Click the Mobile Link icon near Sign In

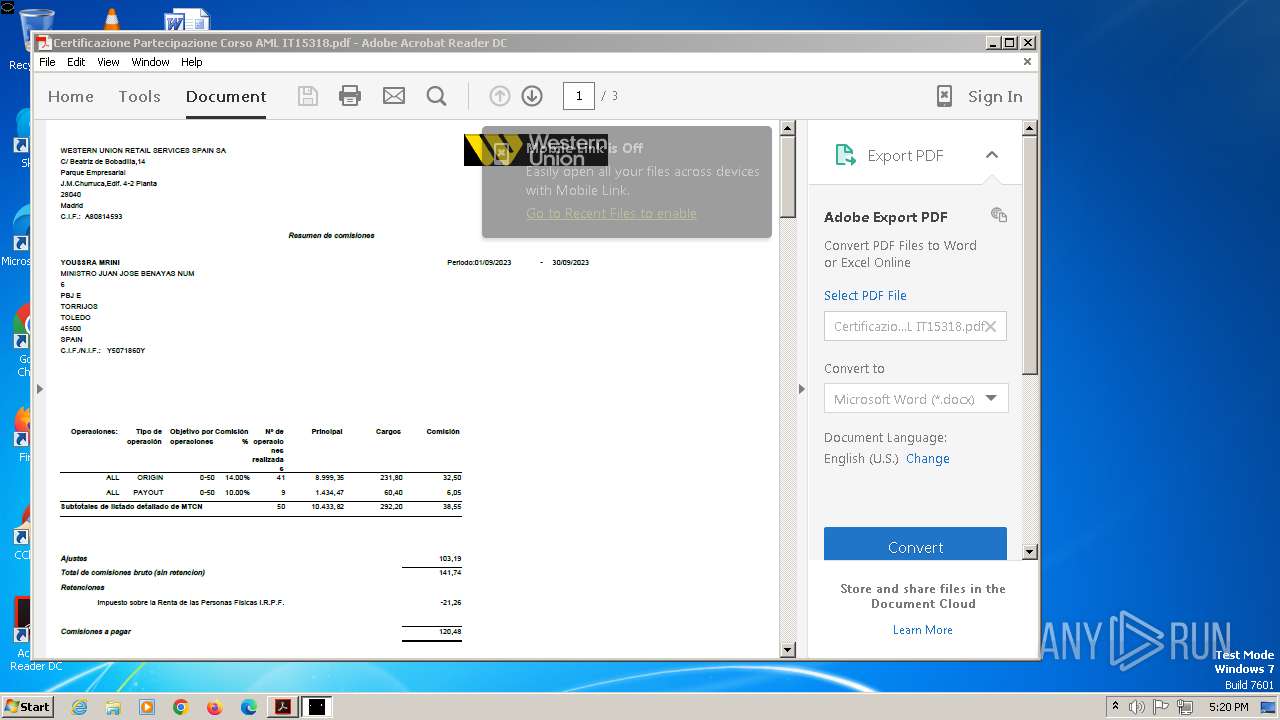point(944,96)
